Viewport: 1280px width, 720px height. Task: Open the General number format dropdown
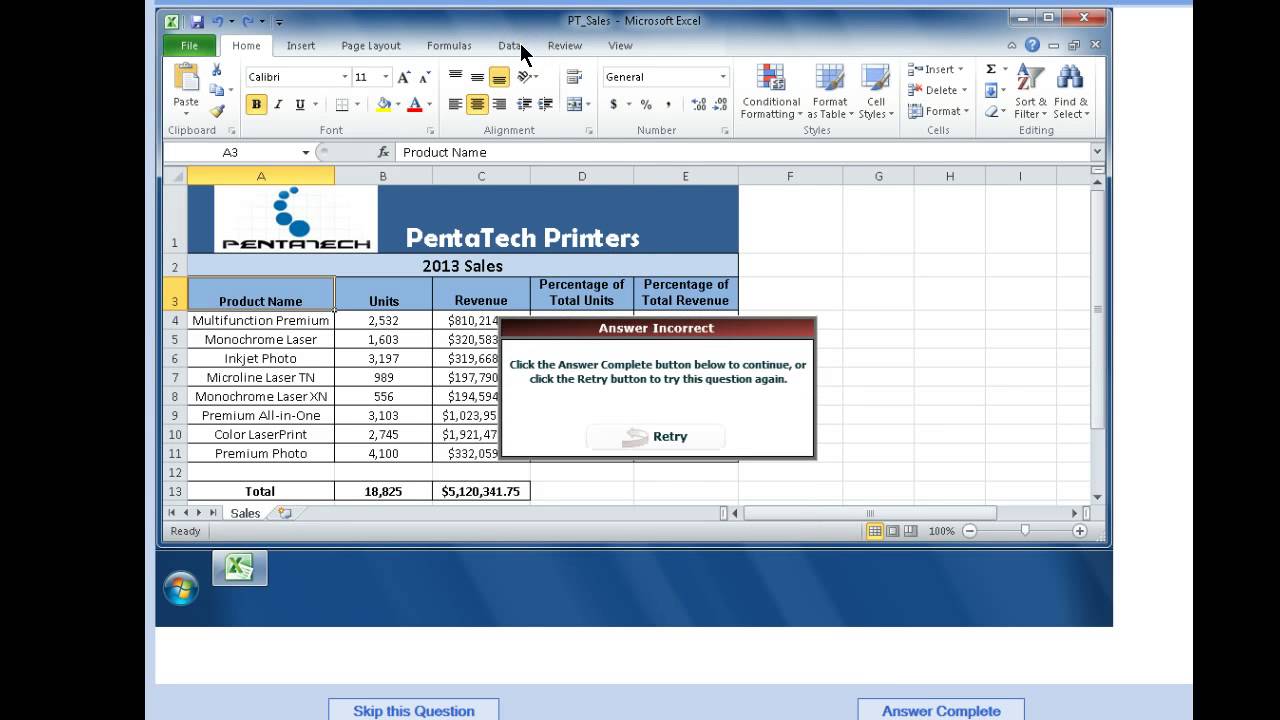[x=722, y=77]
